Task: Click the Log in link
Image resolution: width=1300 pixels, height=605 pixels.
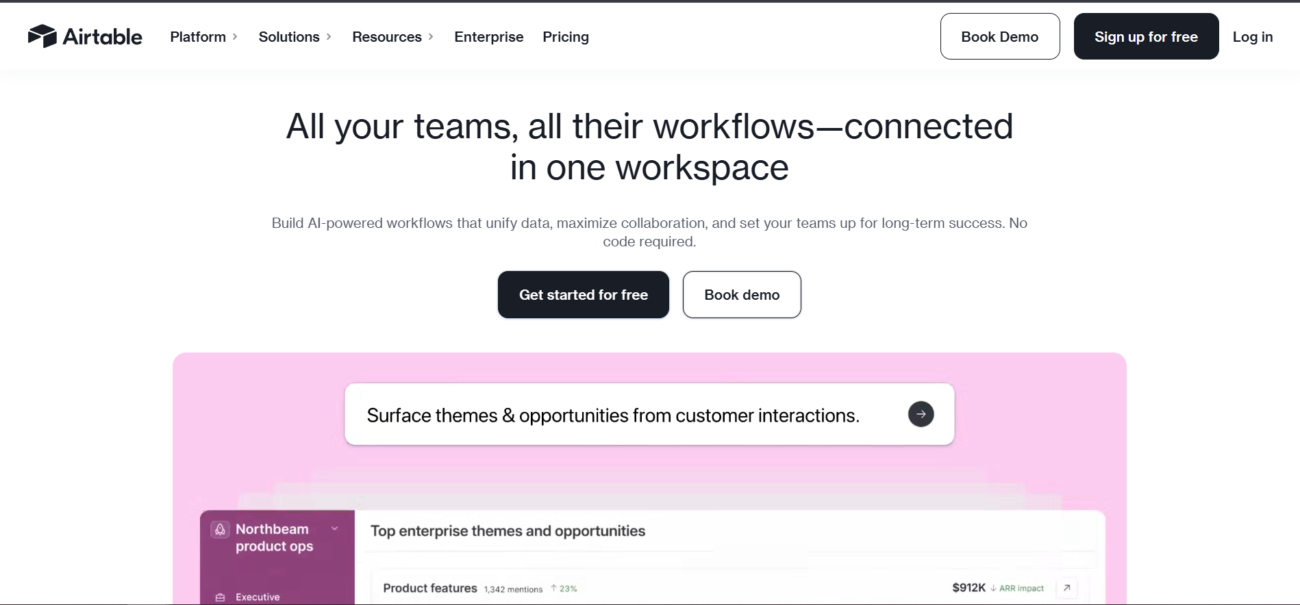Action: point(1252,37)
